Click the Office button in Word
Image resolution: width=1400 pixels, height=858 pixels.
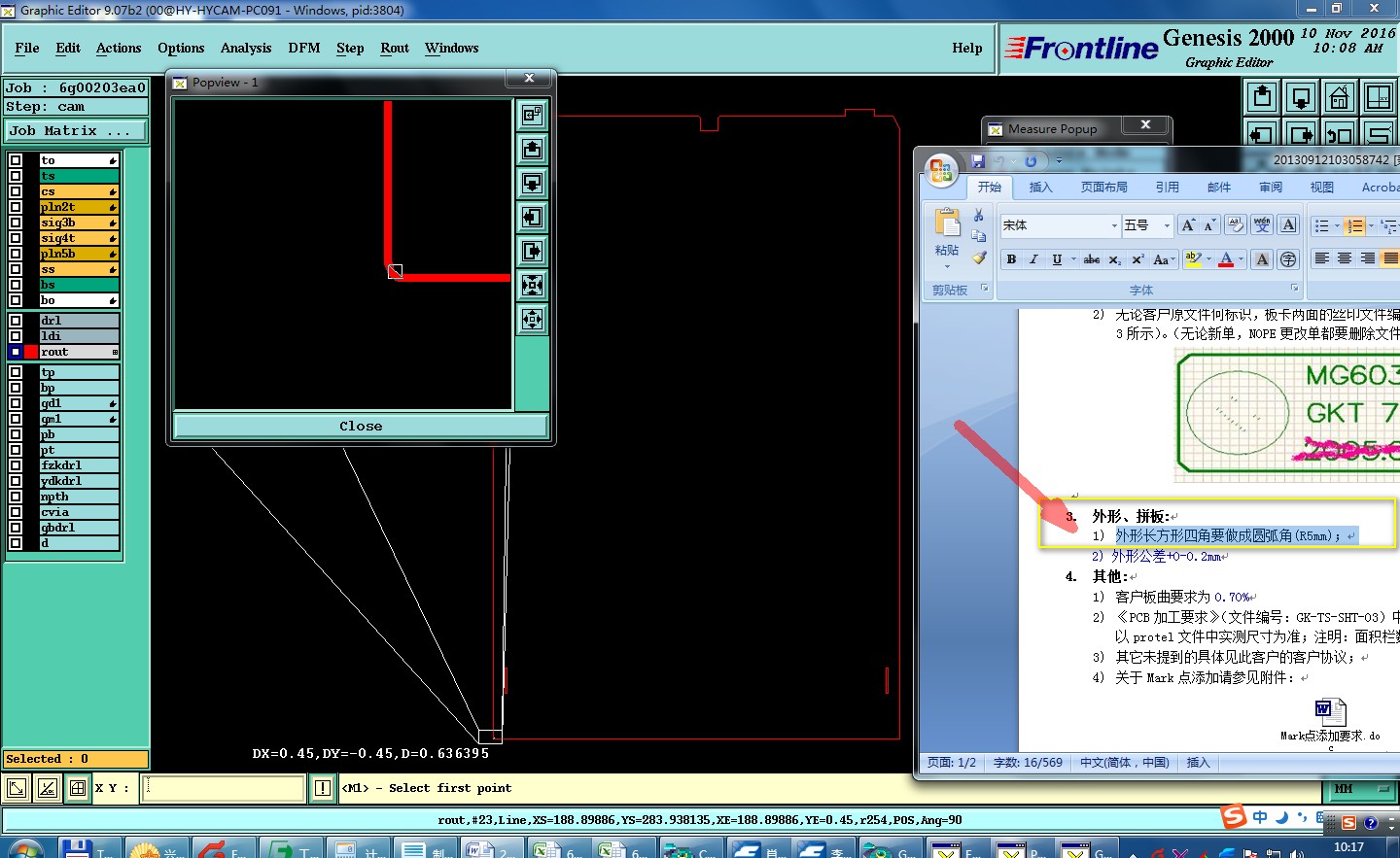pyautogui.click(x=941, y=171)
